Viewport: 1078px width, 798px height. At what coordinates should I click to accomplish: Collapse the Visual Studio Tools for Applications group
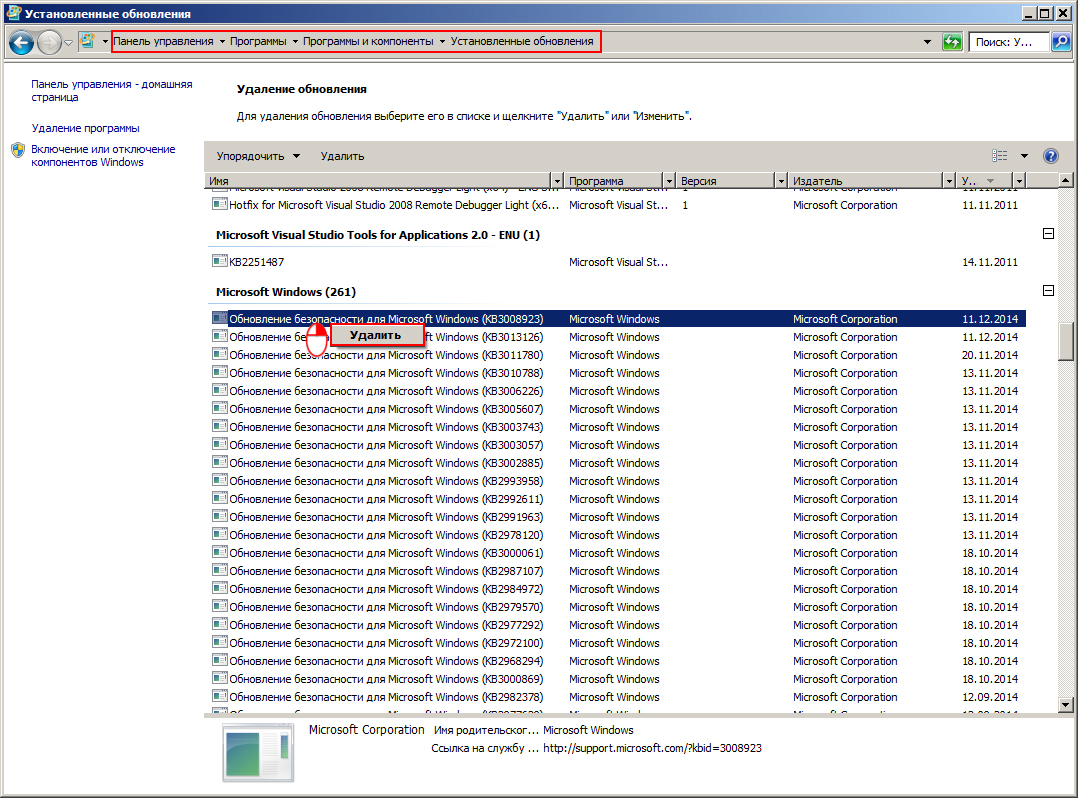pyautogui.click(x=1048, y=234)
